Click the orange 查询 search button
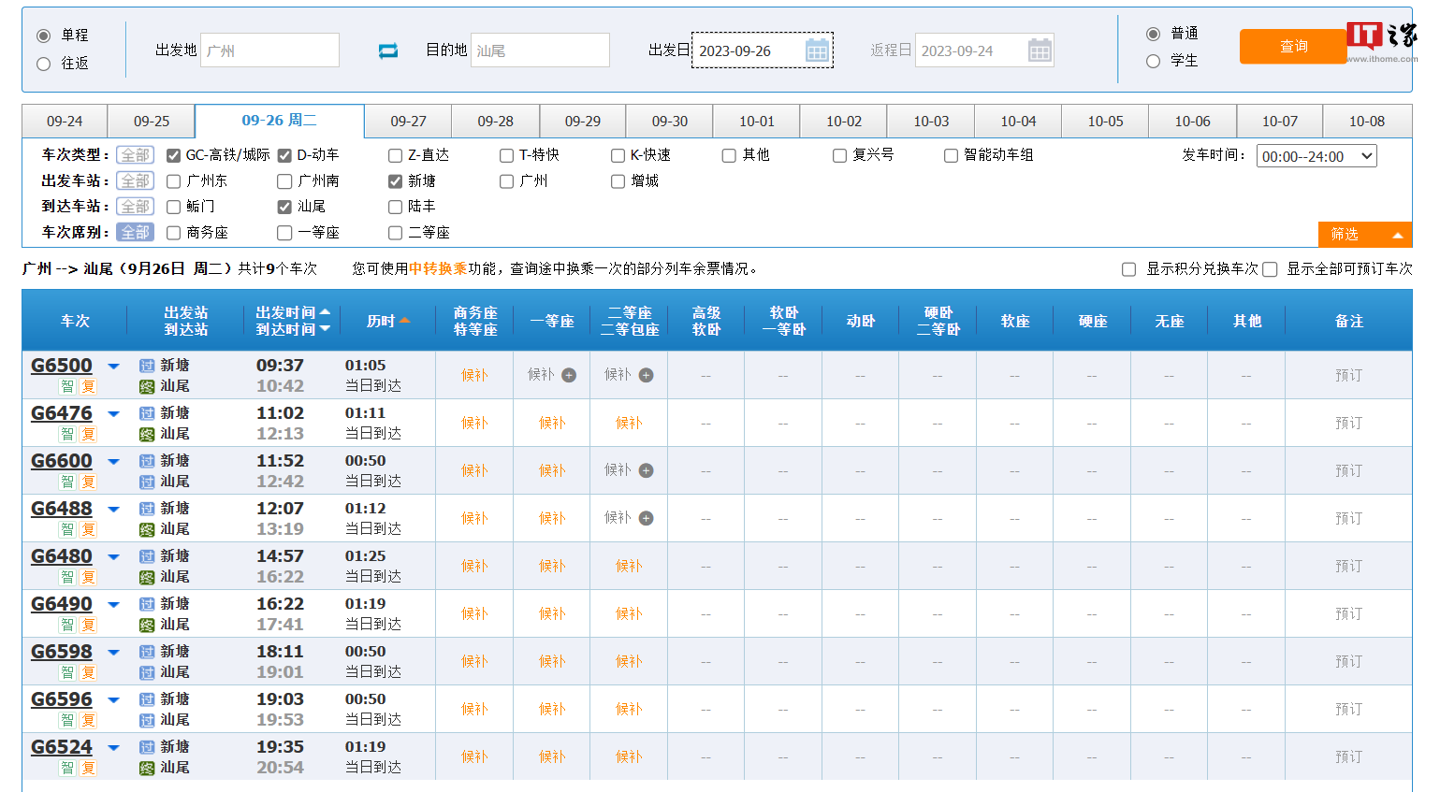The width and height of the screenshot is (1440, 792). tap(1293, 46)
